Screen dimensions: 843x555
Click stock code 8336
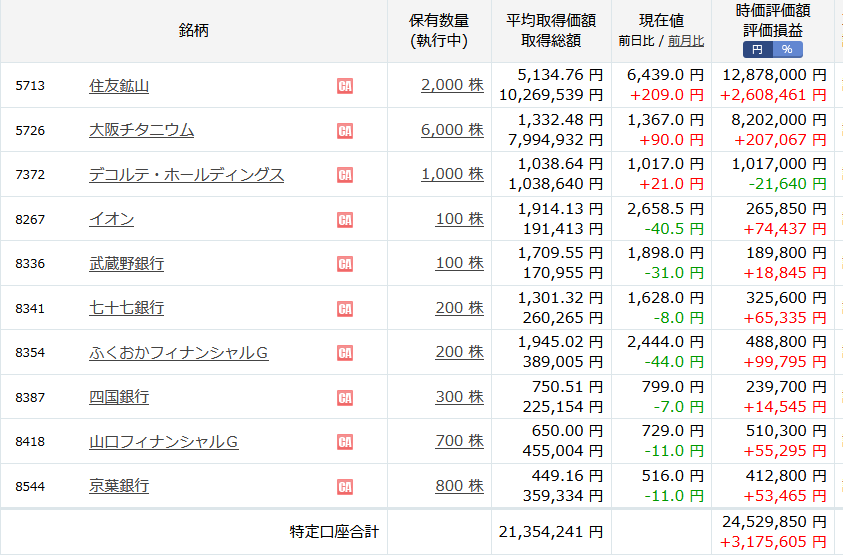tap(30, 264)
